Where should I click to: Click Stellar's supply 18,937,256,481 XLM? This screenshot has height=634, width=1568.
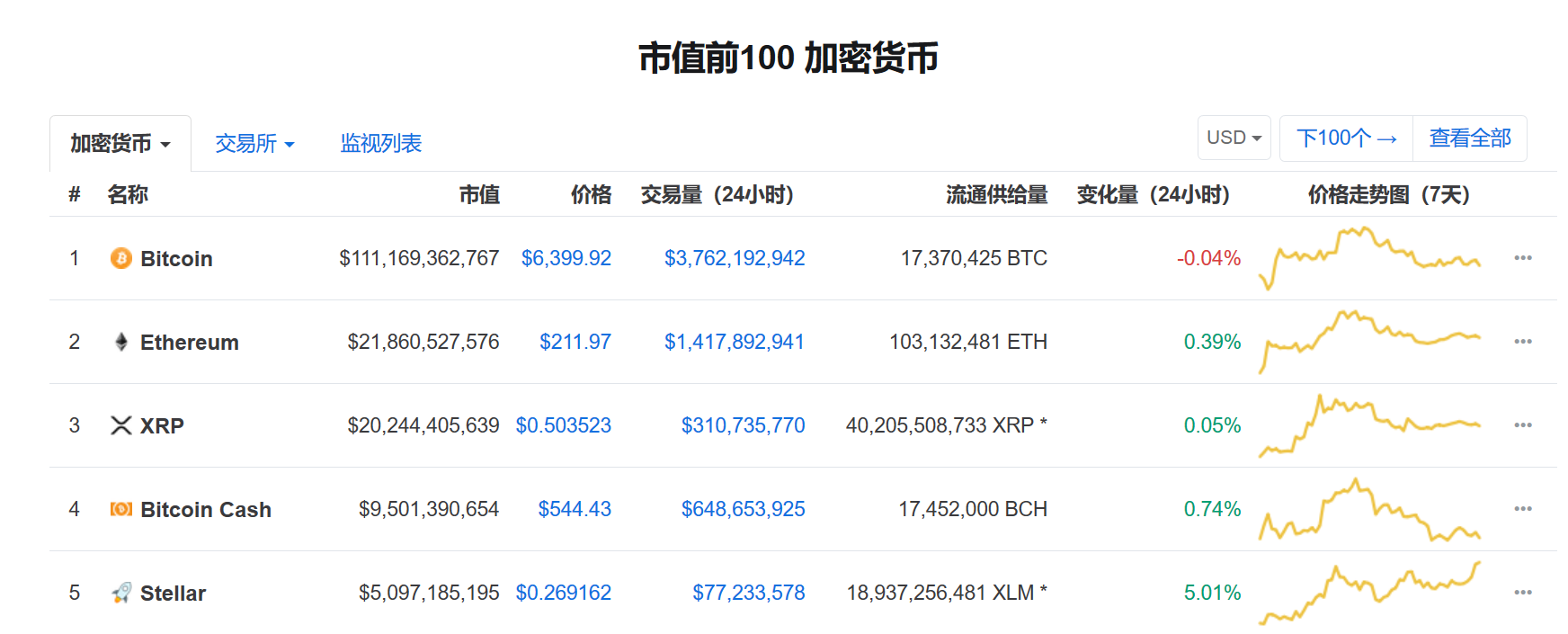pyautogui.click(x=940, y=593)
